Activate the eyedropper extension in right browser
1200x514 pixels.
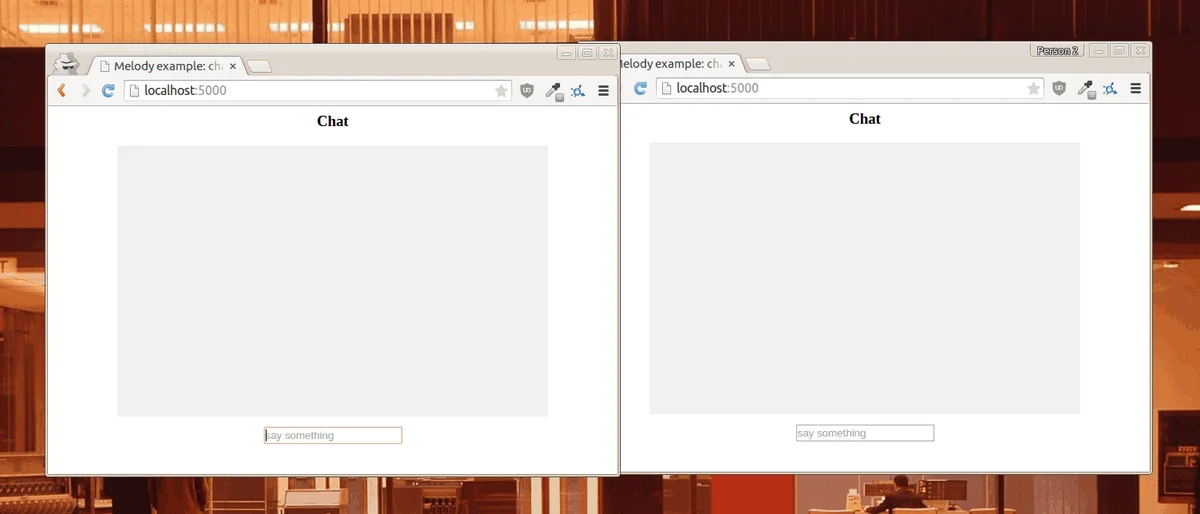point(1086,88)
